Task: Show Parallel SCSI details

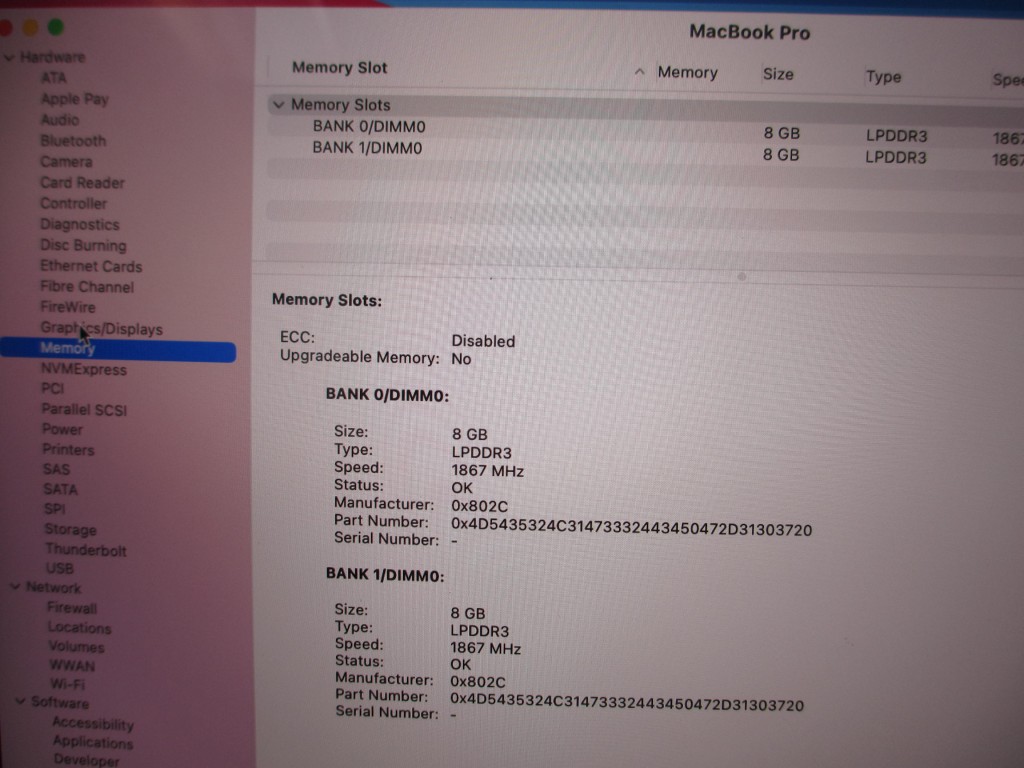Action: [84, 409]
